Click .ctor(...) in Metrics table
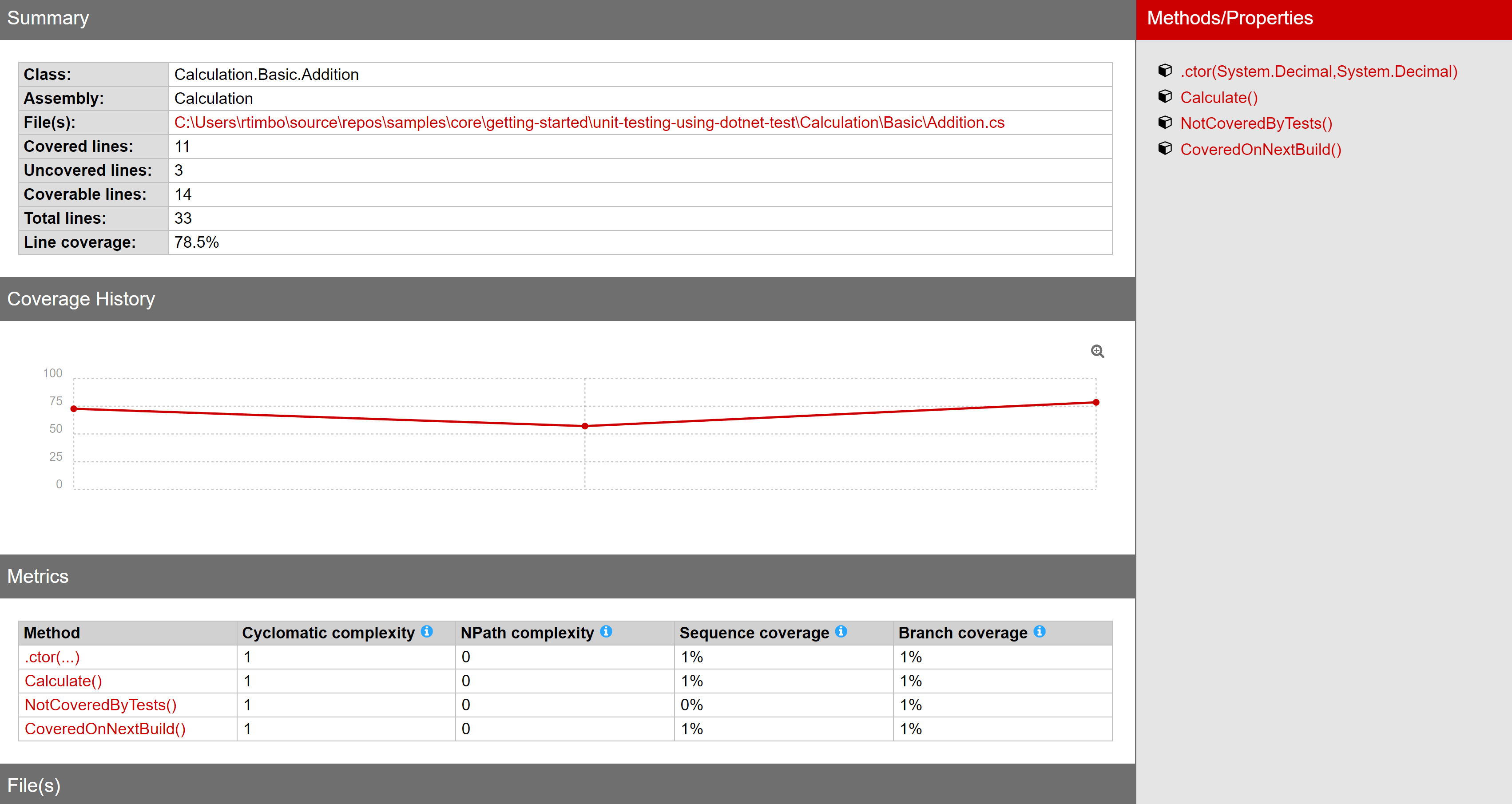Viewport: 1512px width, 804px height. click(x=52, y=657)
